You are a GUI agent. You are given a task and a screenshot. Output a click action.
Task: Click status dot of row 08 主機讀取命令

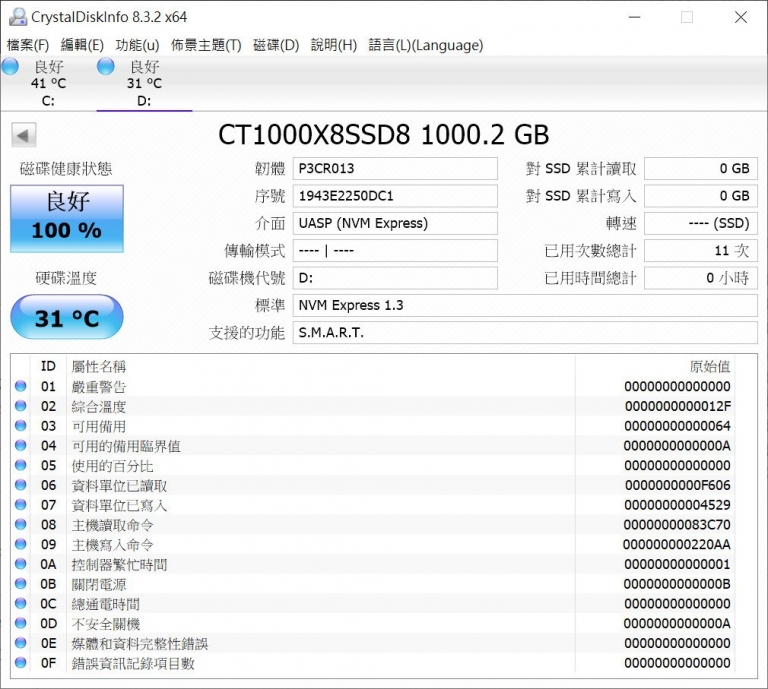click(x=21, y=524)
